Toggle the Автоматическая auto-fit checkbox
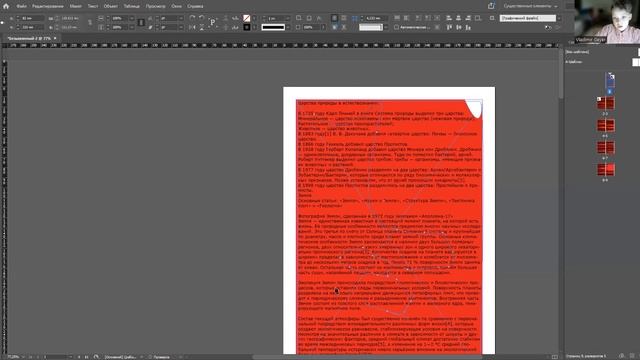Image resolution: width=640 pixels, height=360 pixels. pyautogui.click(x=396, y=27)
